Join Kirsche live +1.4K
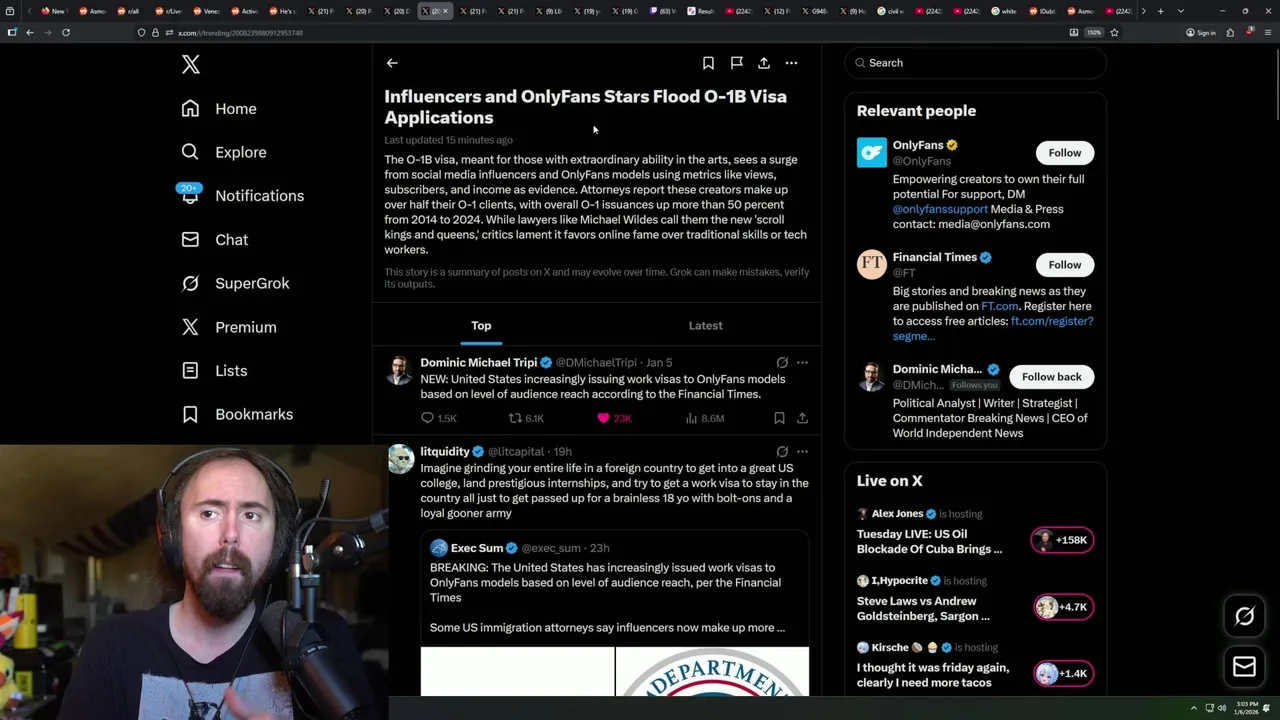This screenshot has width=1280, height=720. (x=1062, y=674)
